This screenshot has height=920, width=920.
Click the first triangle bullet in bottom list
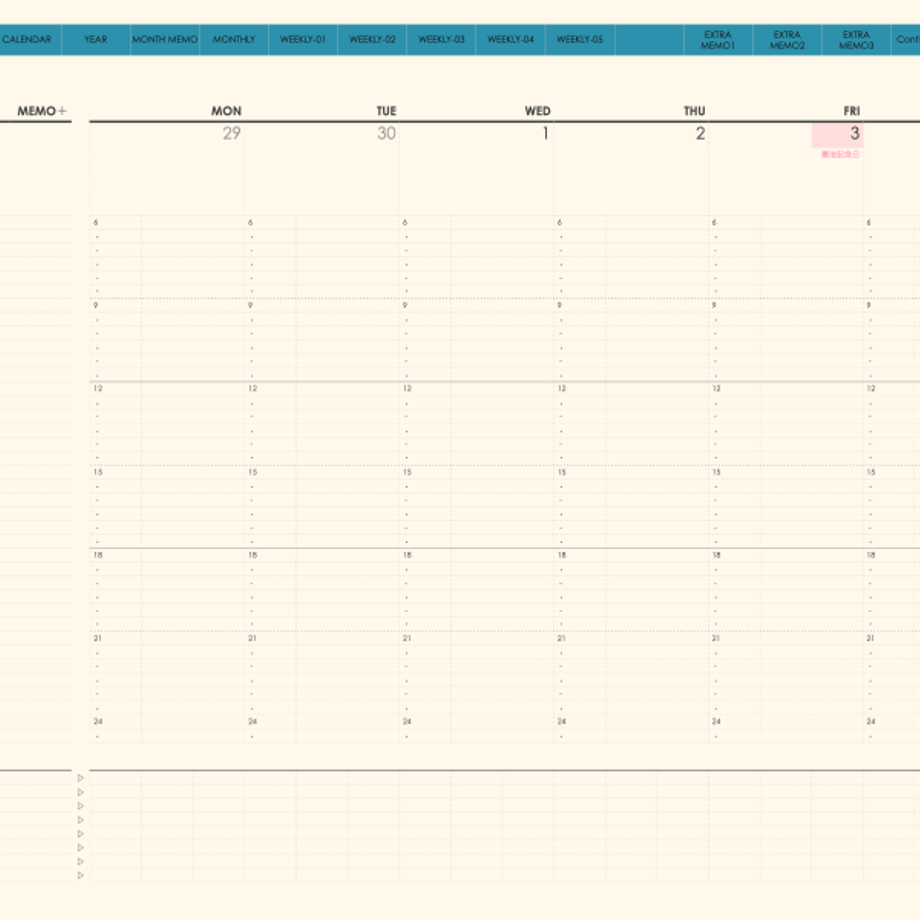[x=80, y=778]
